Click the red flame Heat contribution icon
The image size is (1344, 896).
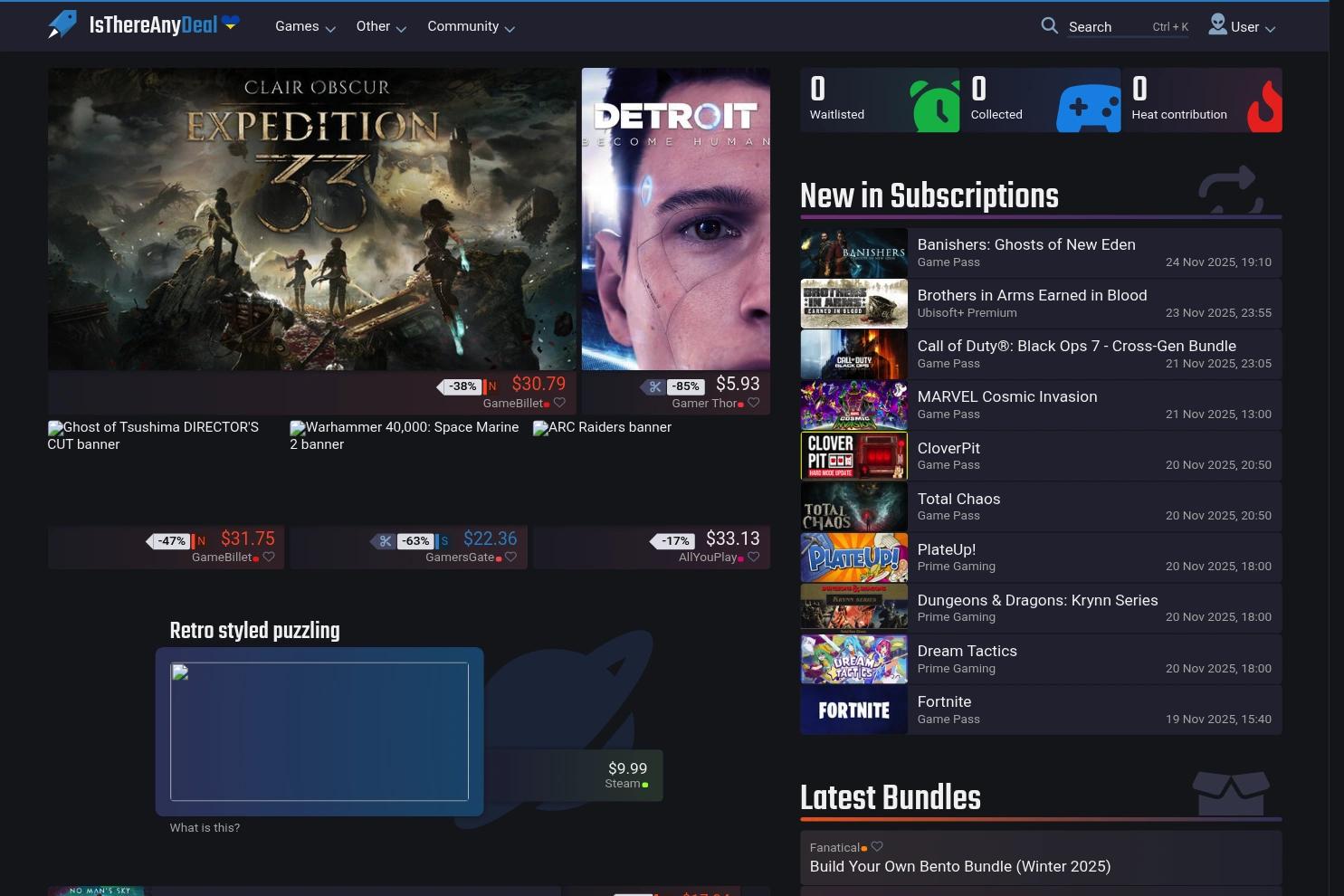(1264, 107)
